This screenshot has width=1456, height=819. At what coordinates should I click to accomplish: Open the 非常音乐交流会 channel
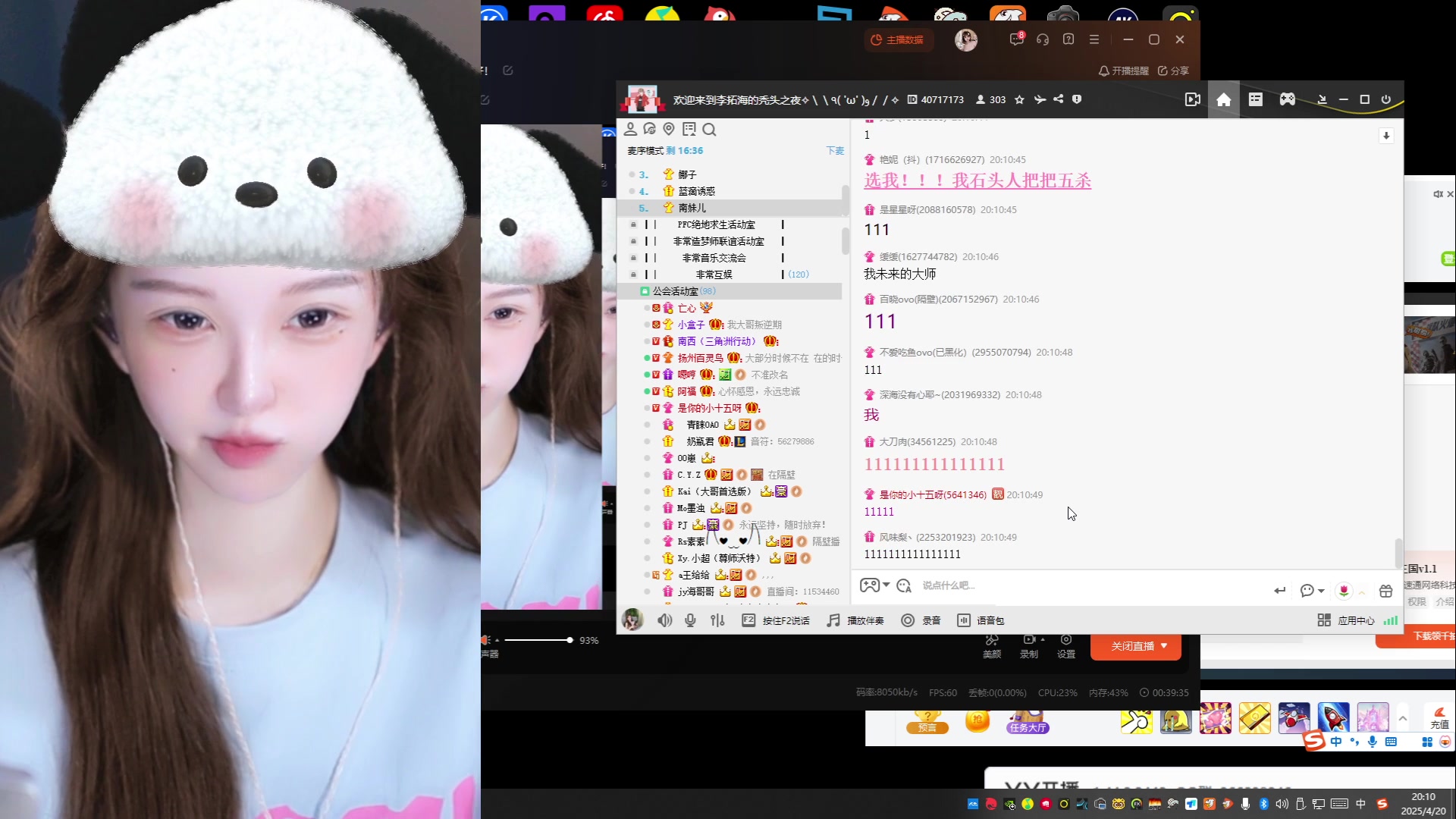tap(713, 258)
